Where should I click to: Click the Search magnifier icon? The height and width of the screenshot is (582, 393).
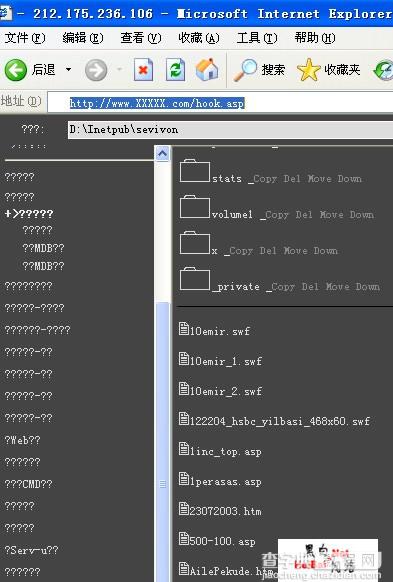click(x=245, y=70)
